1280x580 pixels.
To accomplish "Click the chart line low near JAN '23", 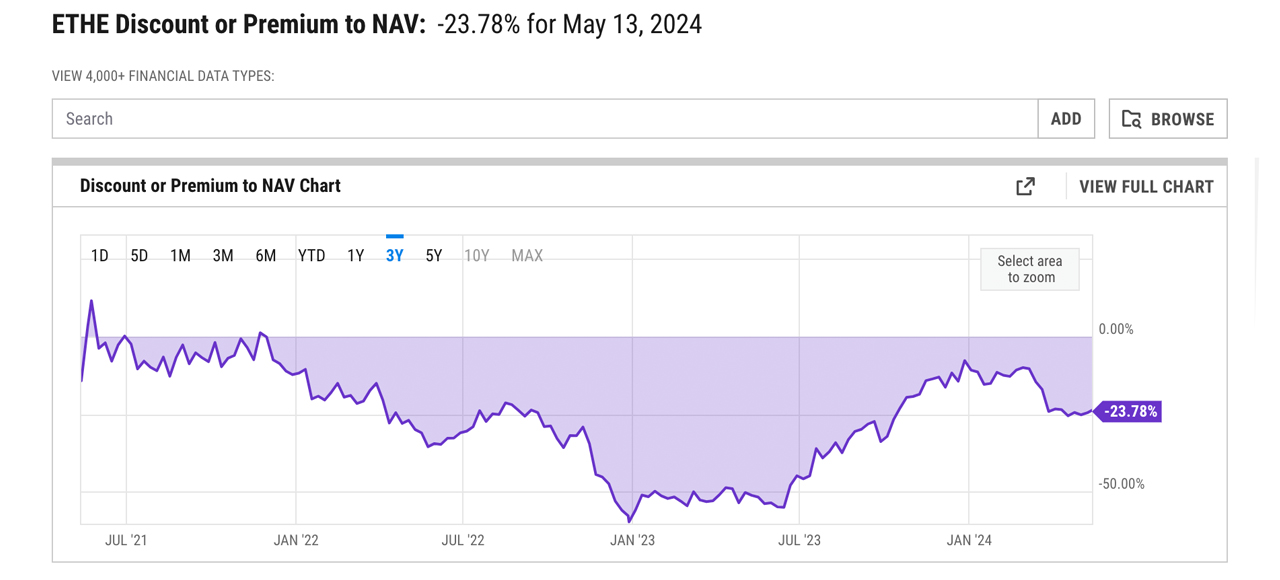I will tap(629, 521).
